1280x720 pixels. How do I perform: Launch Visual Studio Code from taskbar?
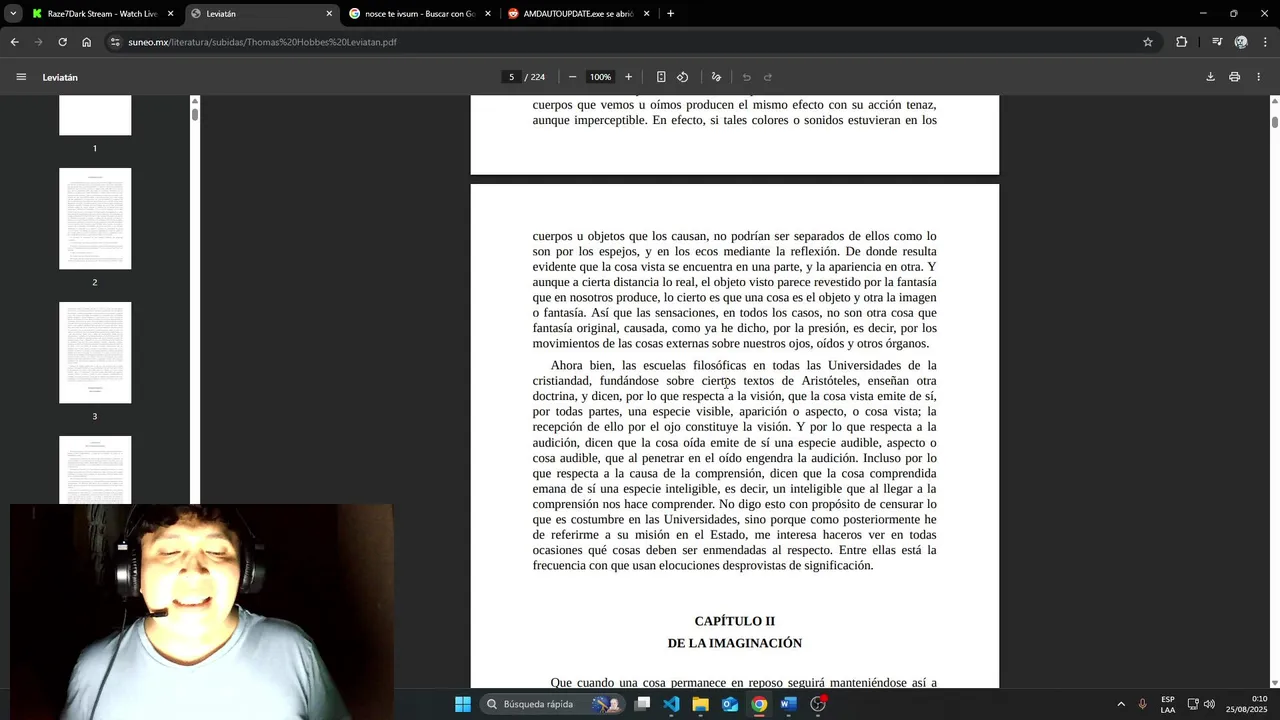(671, 704)
